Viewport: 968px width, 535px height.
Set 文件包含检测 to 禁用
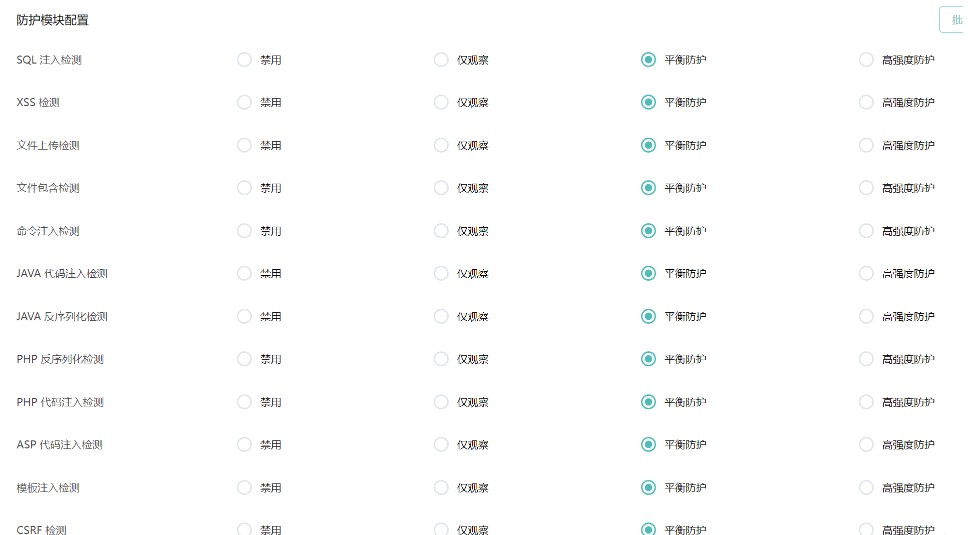point(244,188)
